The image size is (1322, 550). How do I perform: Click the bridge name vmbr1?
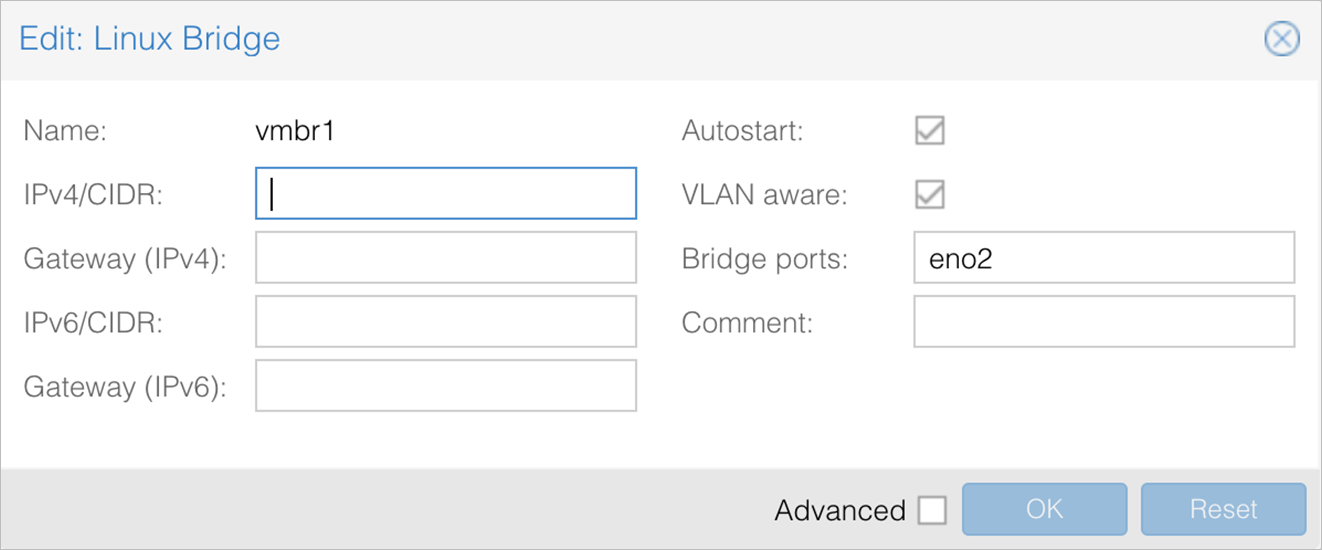tap(295, 131)
